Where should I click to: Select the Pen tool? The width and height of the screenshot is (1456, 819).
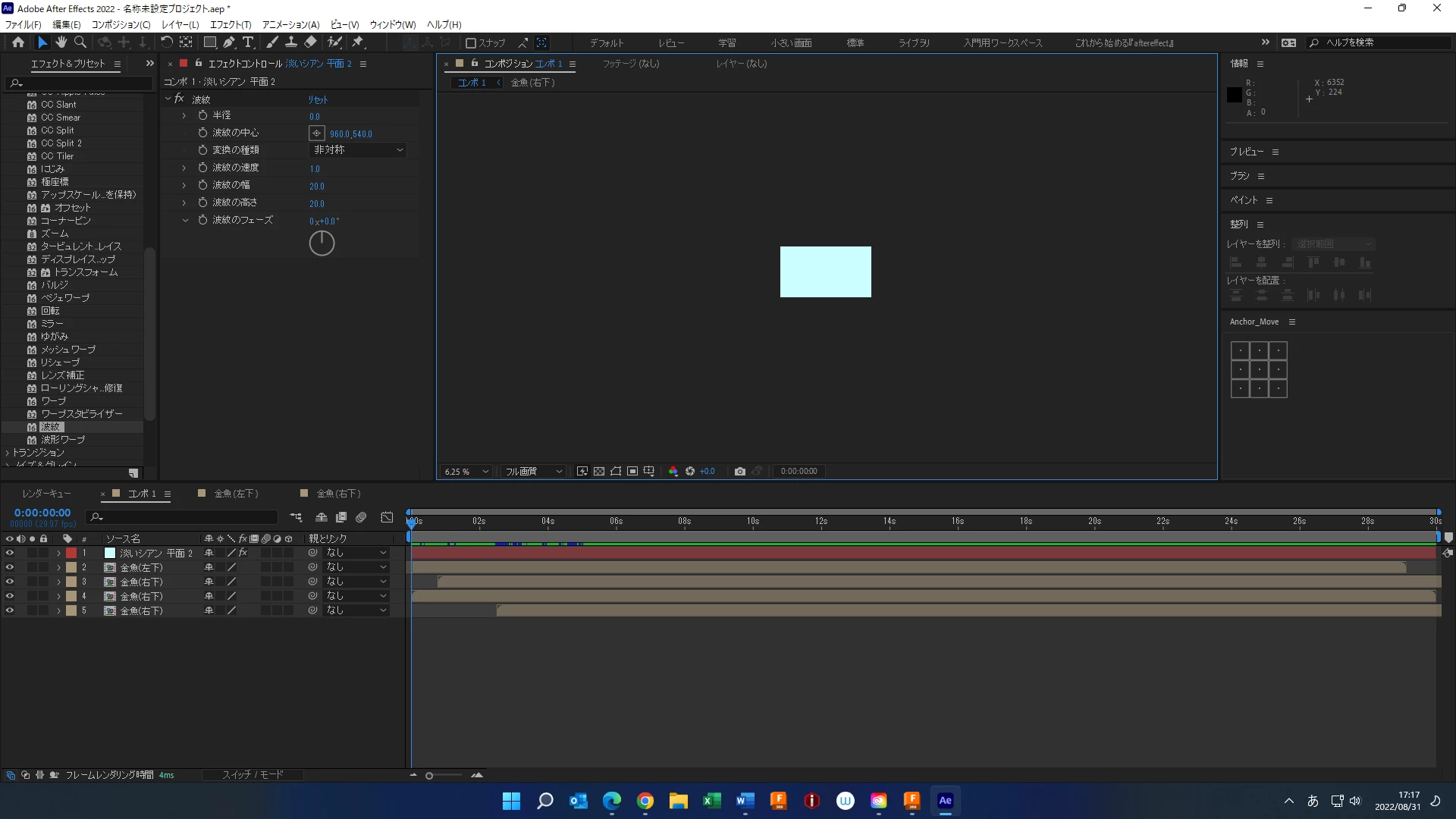[229, 42]
